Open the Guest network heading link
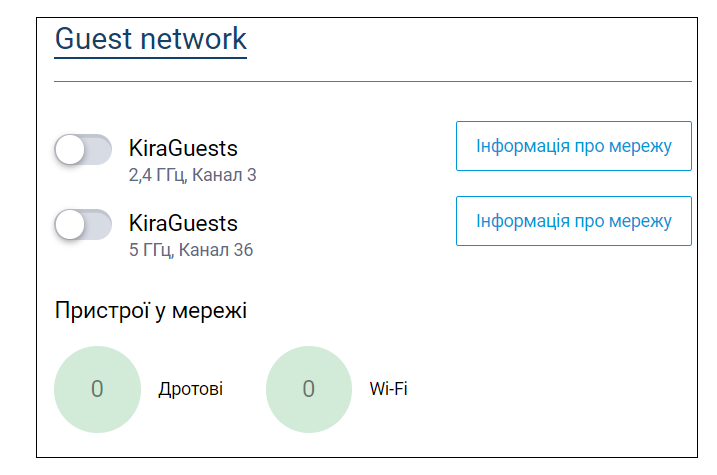Screen dimensions: 717x475 (150, 39)
